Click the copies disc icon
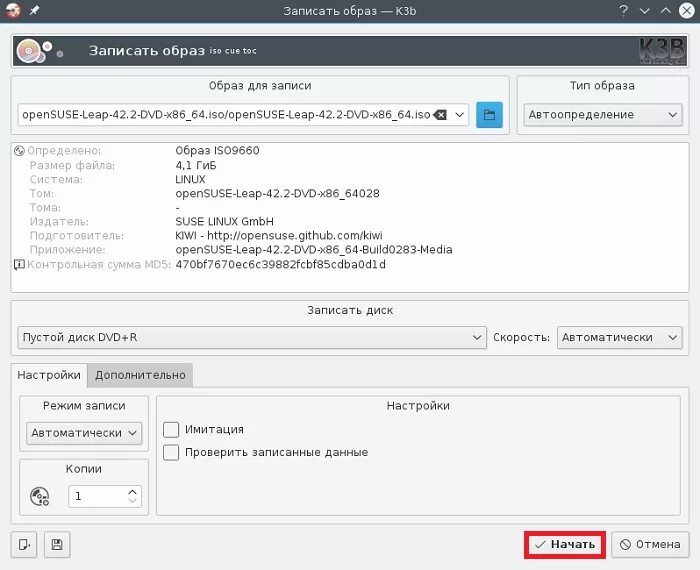Screen dimensions: 700x570 pyautogui.click(x=39, y=496)
